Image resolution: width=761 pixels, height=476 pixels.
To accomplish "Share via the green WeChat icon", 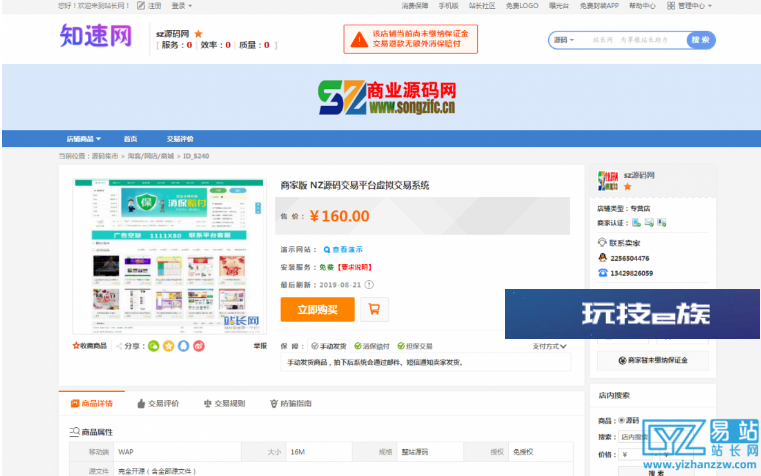I will pyautogui.click(x=153, y=346).
